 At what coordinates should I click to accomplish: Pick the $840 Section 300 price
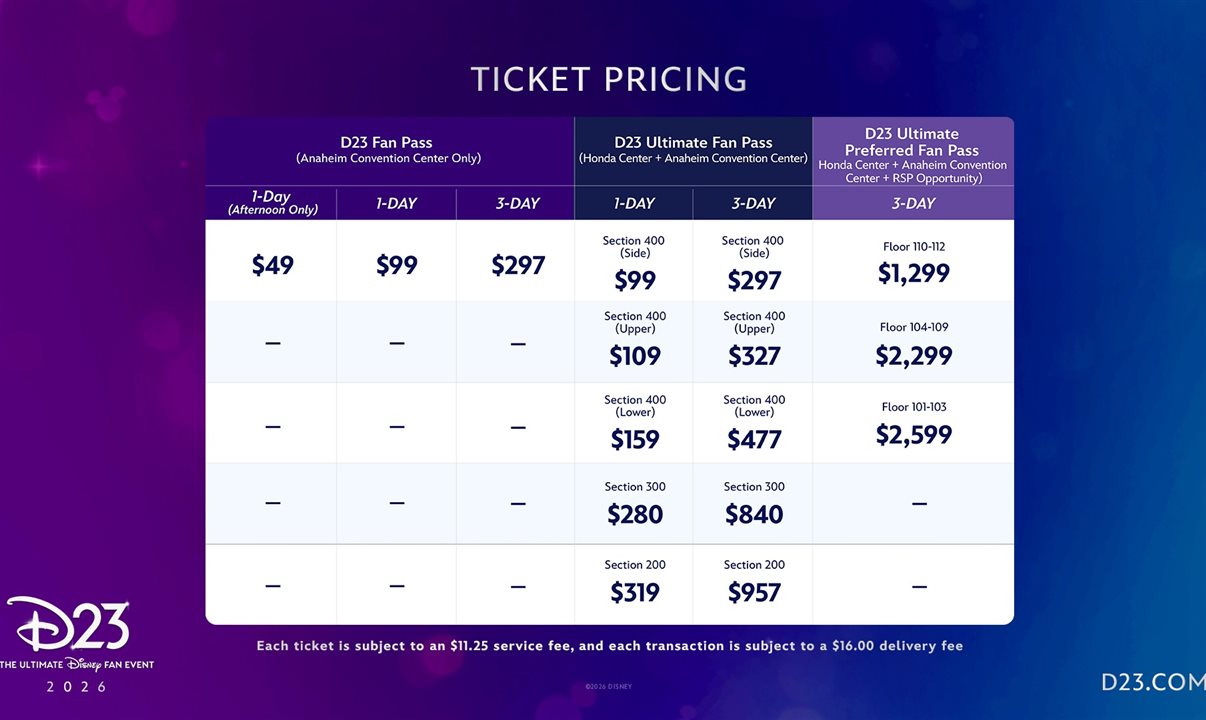coord(754,514)
